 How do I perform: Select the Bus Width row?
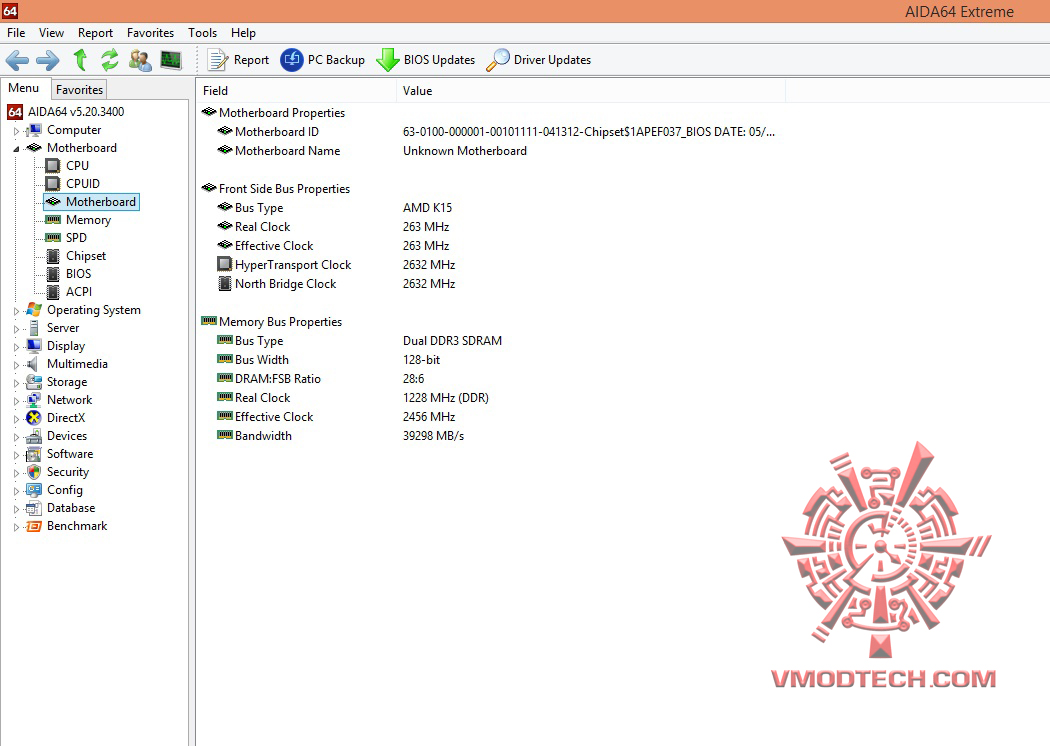click(328, 360)
